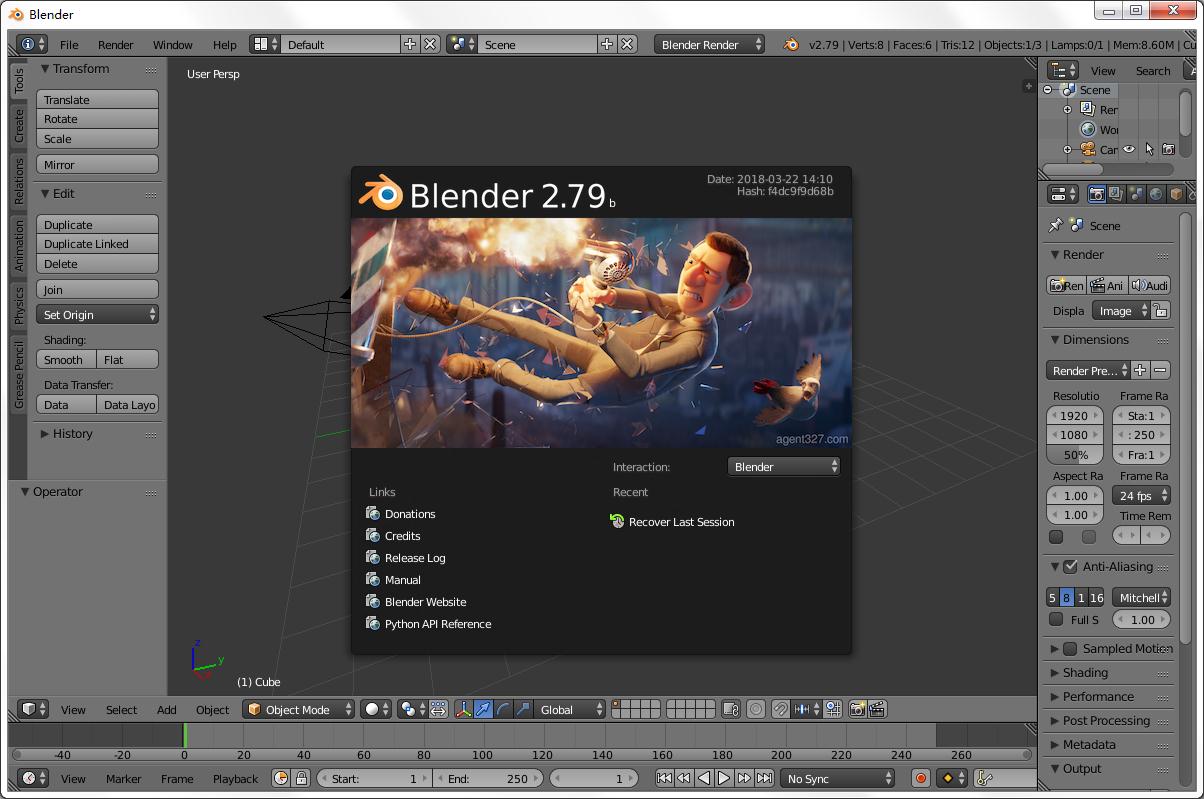
Task: Enable autokeyframe record button in timeline
Action: click(x=920, y=778)
